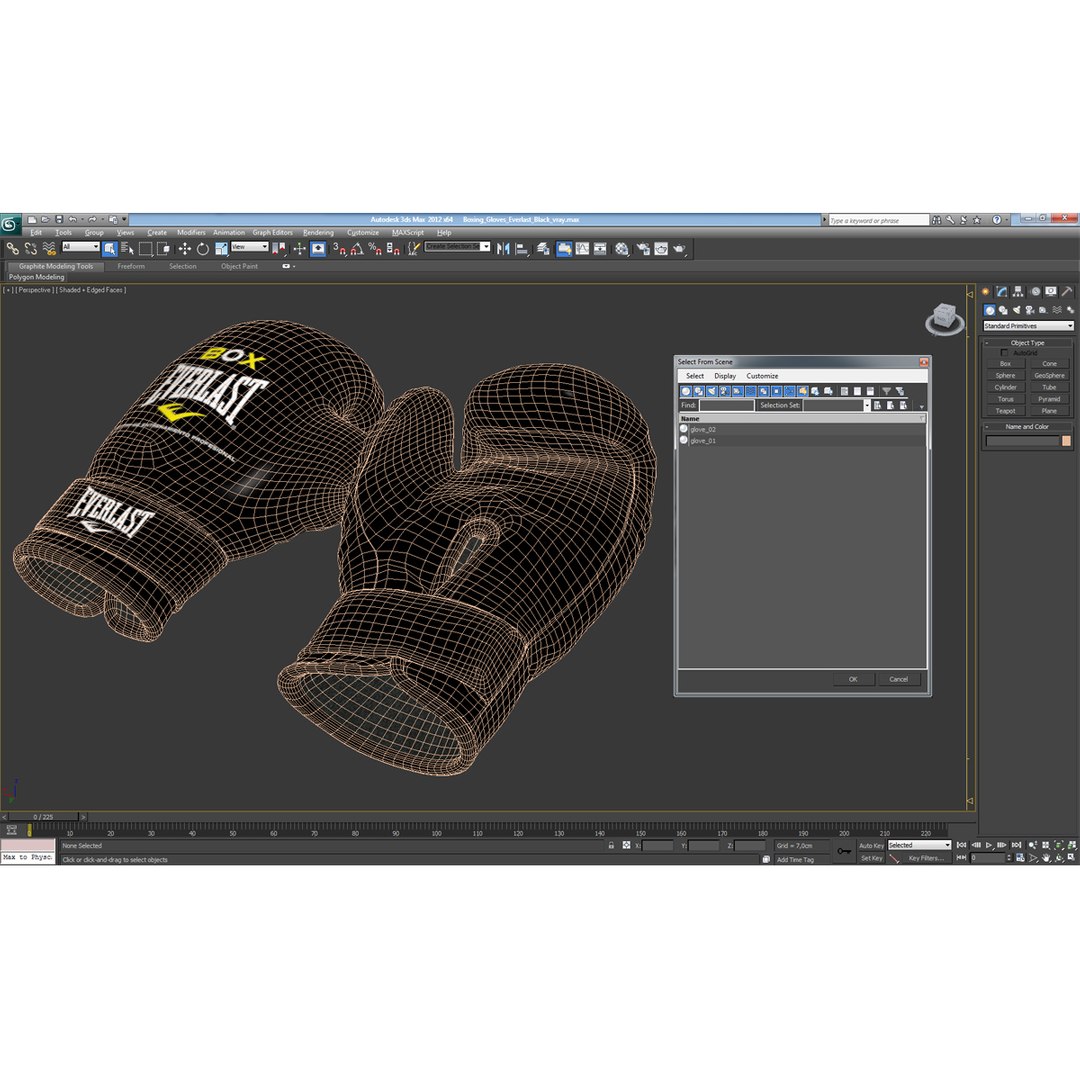Click Cancel in Select From Scene

click(898, 679)
